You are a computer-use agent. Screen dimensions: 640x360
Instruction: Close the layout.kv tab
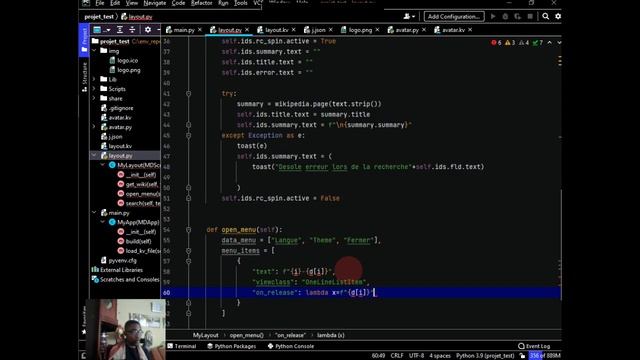[x=293, y=30]
